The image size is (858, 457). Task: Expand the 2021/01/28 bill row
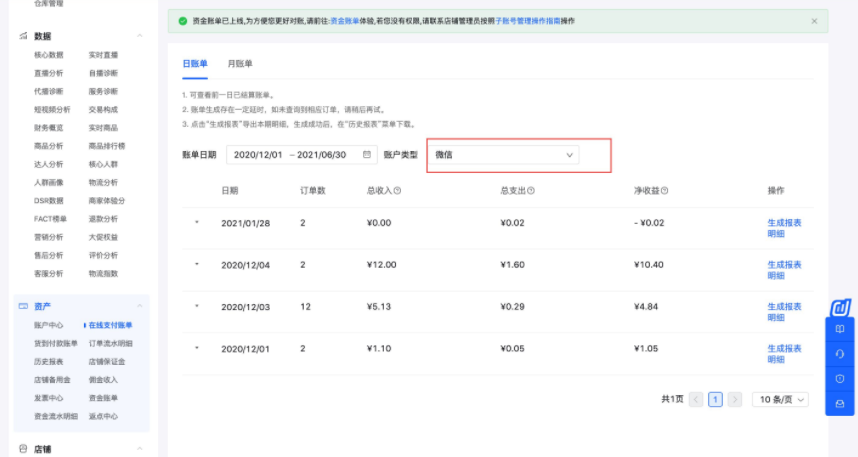[197, 222]
